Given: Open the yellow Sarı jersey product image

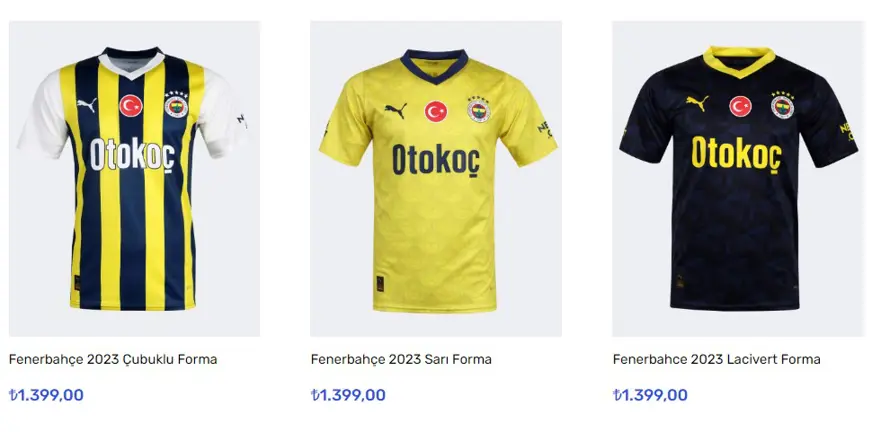Looking at the screenshot, I should 436,180.
